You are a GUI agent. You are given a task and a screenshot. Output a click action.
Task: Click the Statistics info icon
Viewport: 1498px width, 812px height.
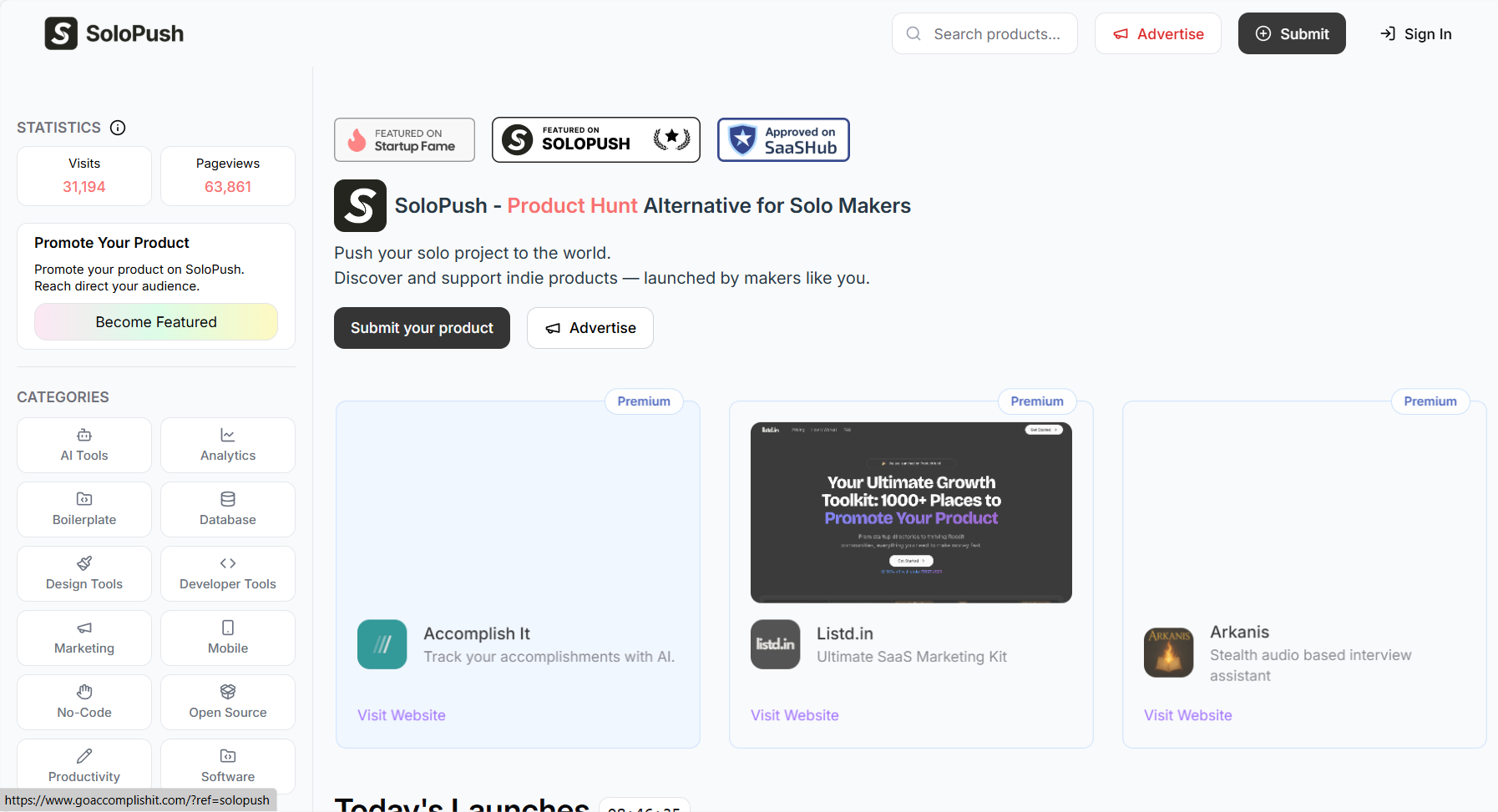118,128
